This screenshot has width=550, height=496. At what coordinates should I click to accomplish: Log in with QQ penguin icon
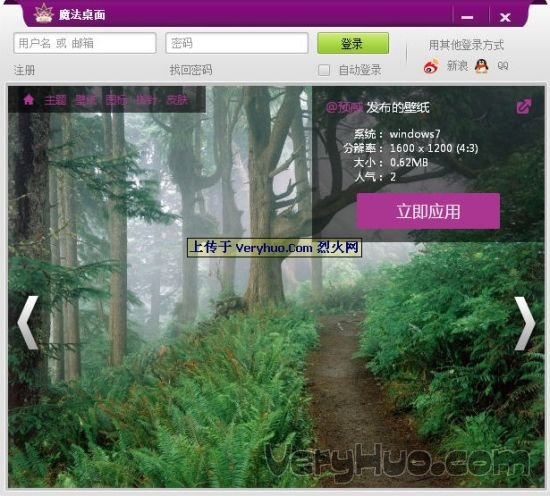tap(482, 66)
